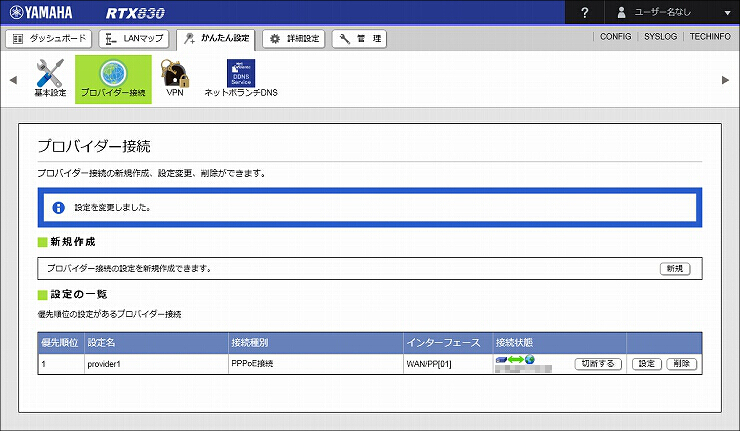The width and height of the screenshot is (740, 431).
Task: Click the 接続種別 column header
Action: pos(316,343)
